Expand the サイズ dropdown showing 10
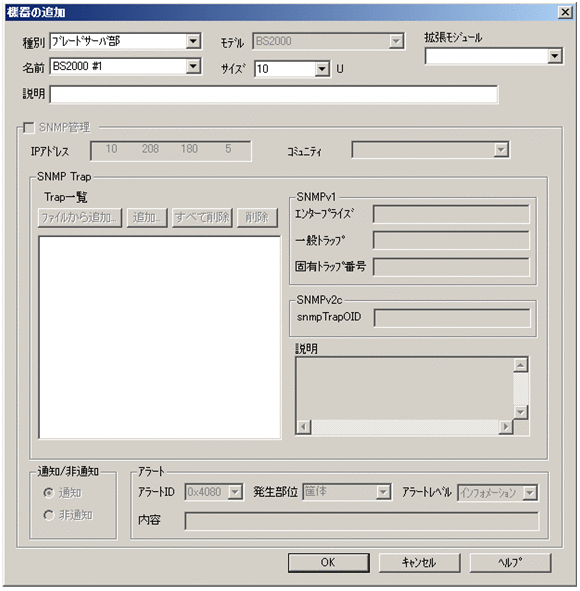Image resolution: width=580 pixels, height=591 pixels. click(322, 69)
